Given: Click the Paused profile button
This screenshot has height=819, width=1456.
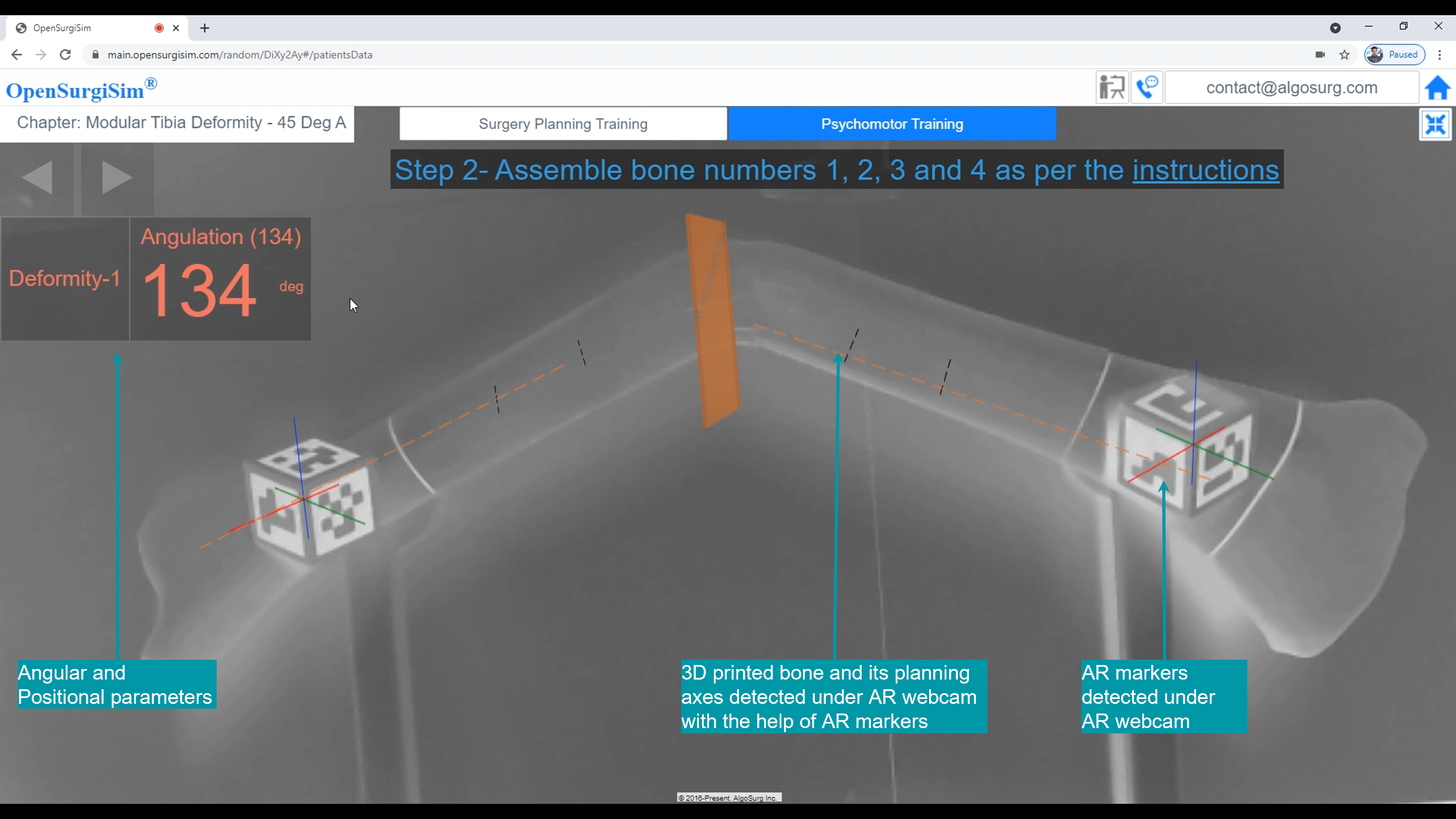Looking at the screenshot, I should (x=1394, y=55).
